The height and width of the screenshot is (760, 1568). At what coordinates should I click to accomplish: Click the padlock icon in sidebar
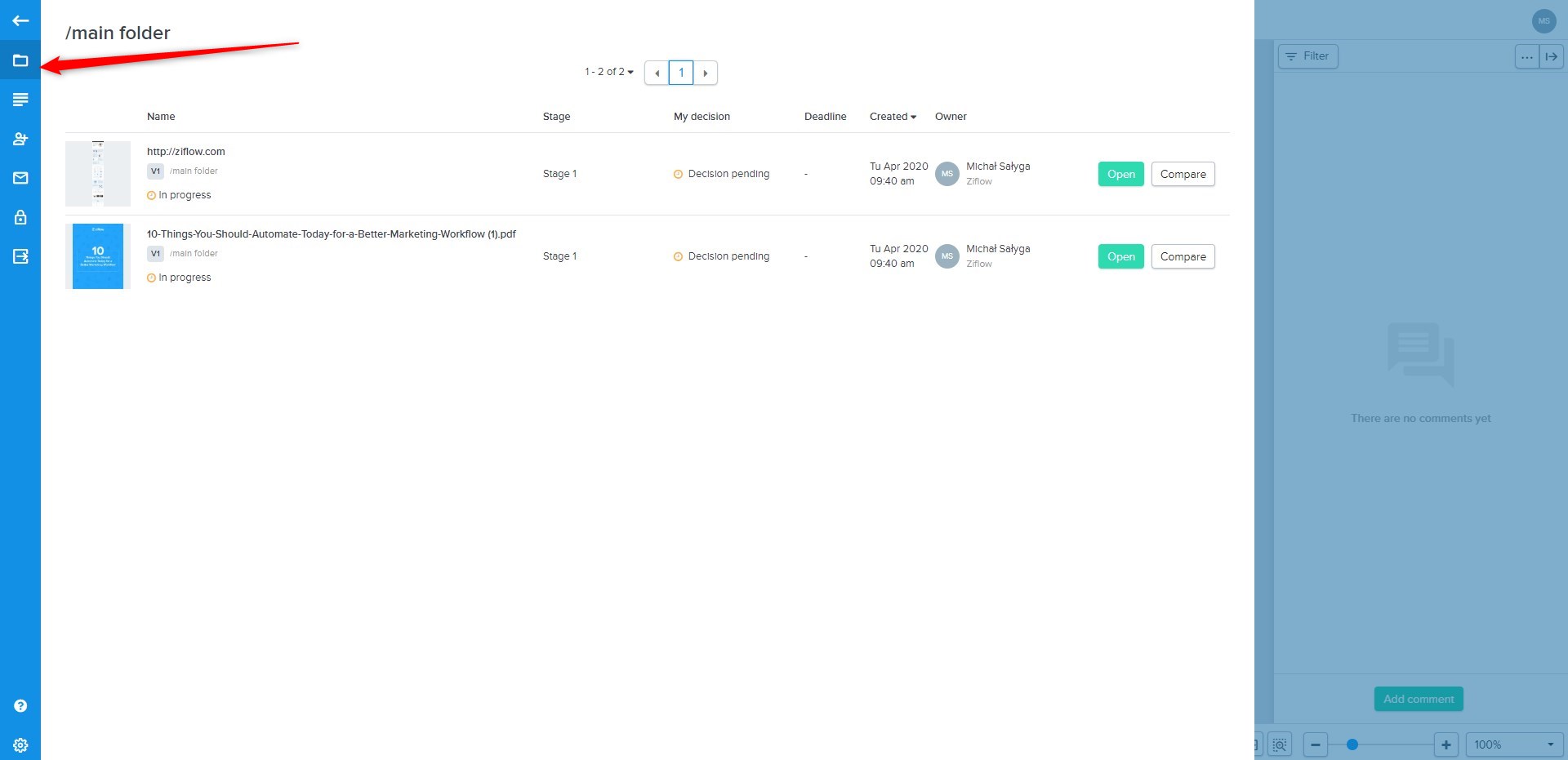20,217
